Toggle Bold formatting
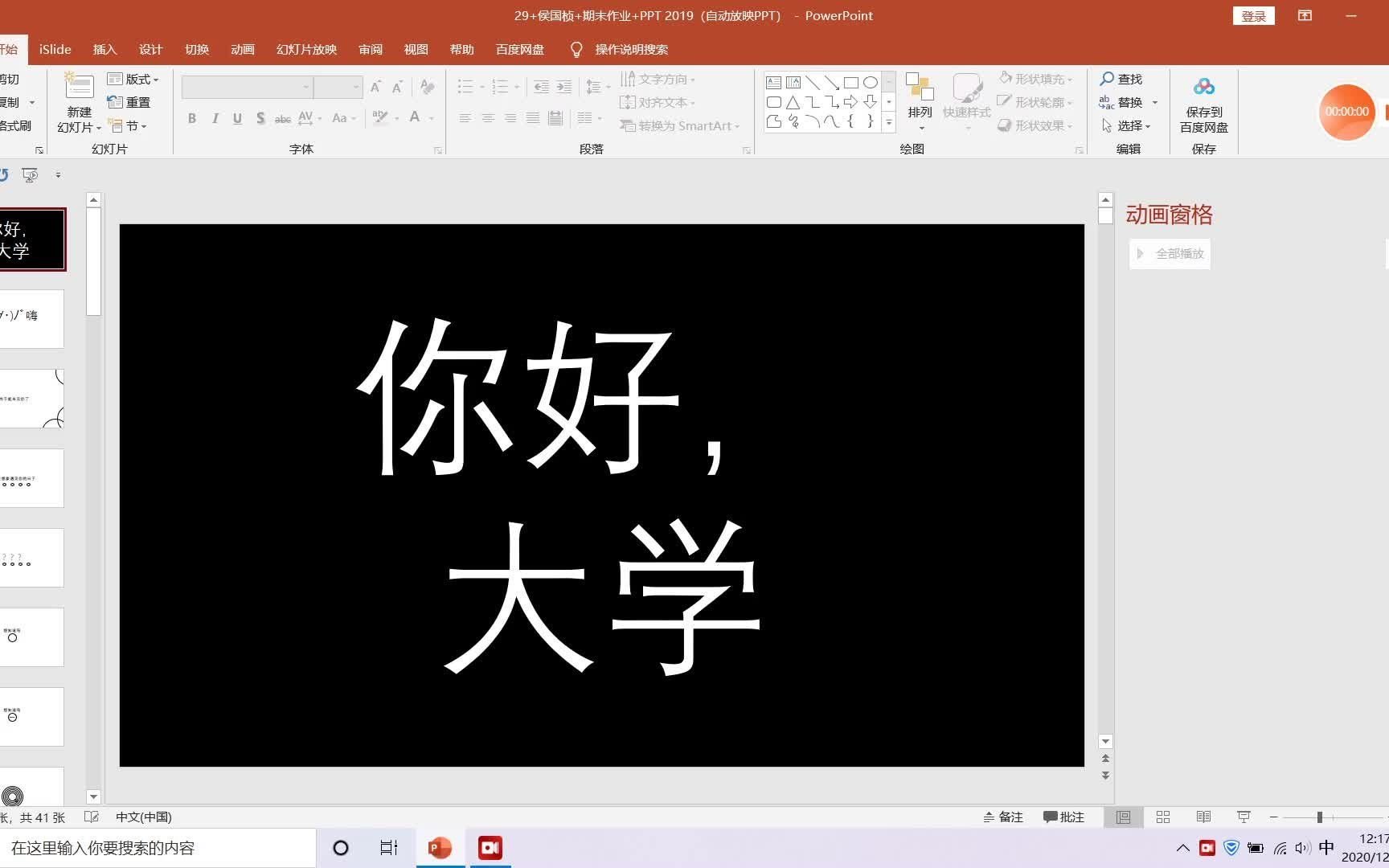This screenshot has width=1389, height=868. [x=192, y=118]
